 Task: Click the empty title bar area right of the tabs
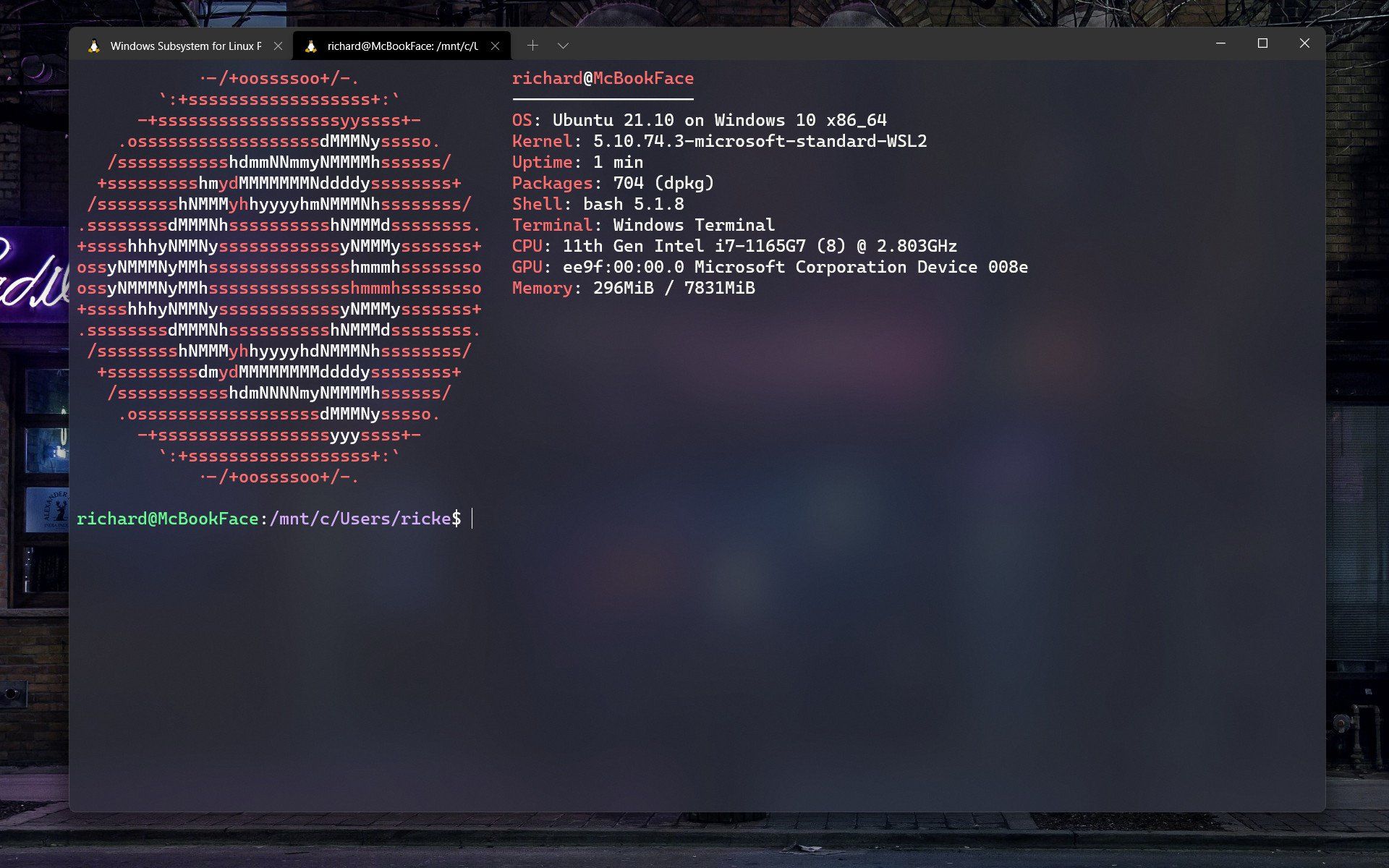coord(868,45)
